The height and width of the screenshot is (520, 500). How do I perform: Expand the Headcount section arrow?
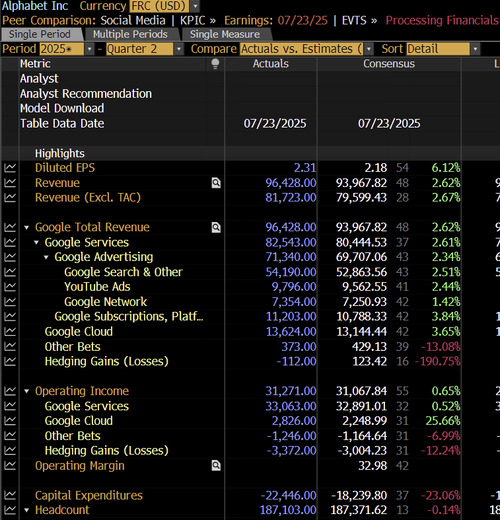click(x=27, y=510)
